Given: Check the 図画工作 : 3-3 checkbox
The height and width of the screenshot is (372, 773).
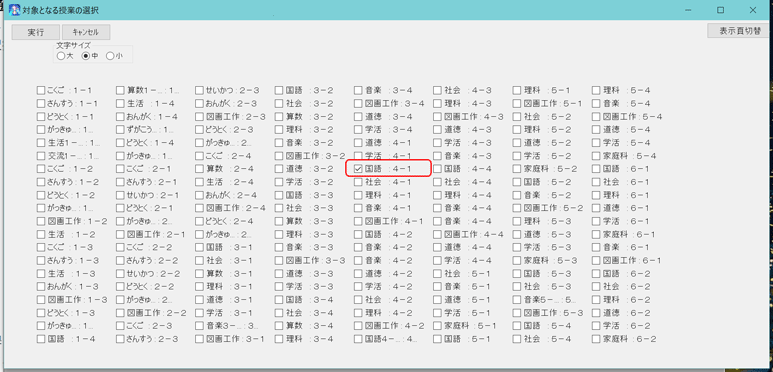Looking at the screenshot, I should tap(279, 260).
